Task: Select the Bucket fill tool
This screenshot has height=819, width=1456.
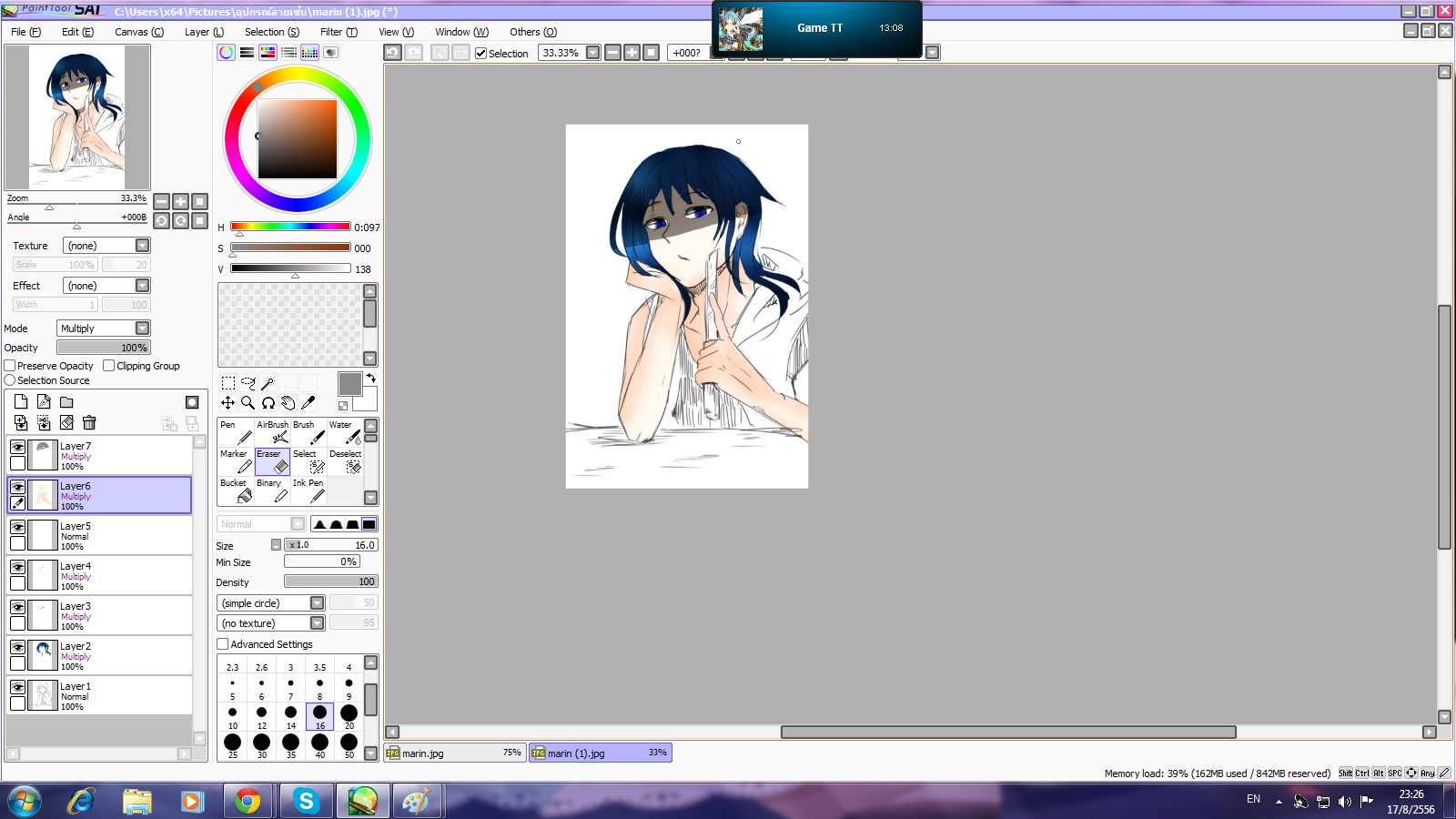Action: 236,490
